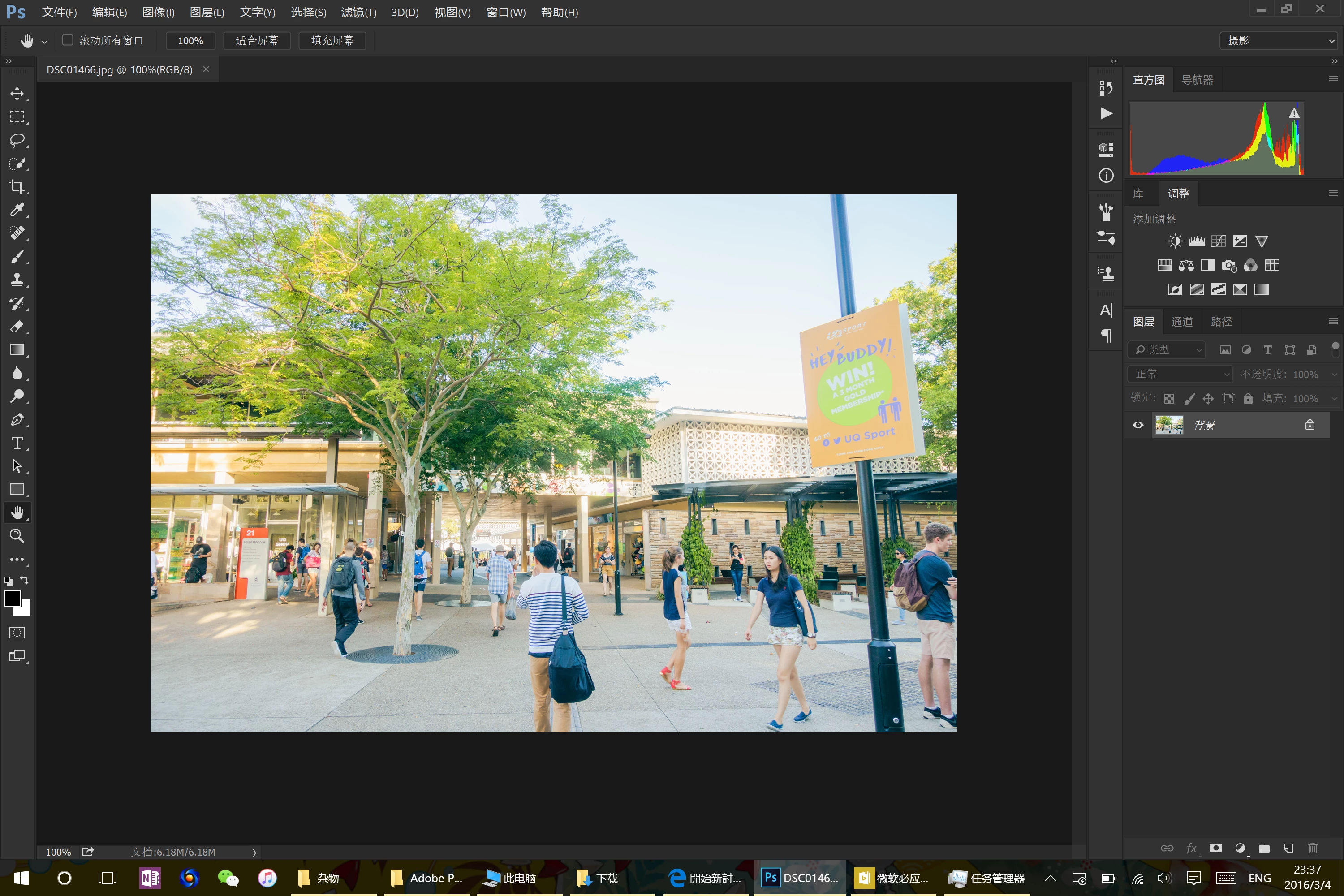
Task: Open the 滤镜(T) menu
Action: pos(358,13)
